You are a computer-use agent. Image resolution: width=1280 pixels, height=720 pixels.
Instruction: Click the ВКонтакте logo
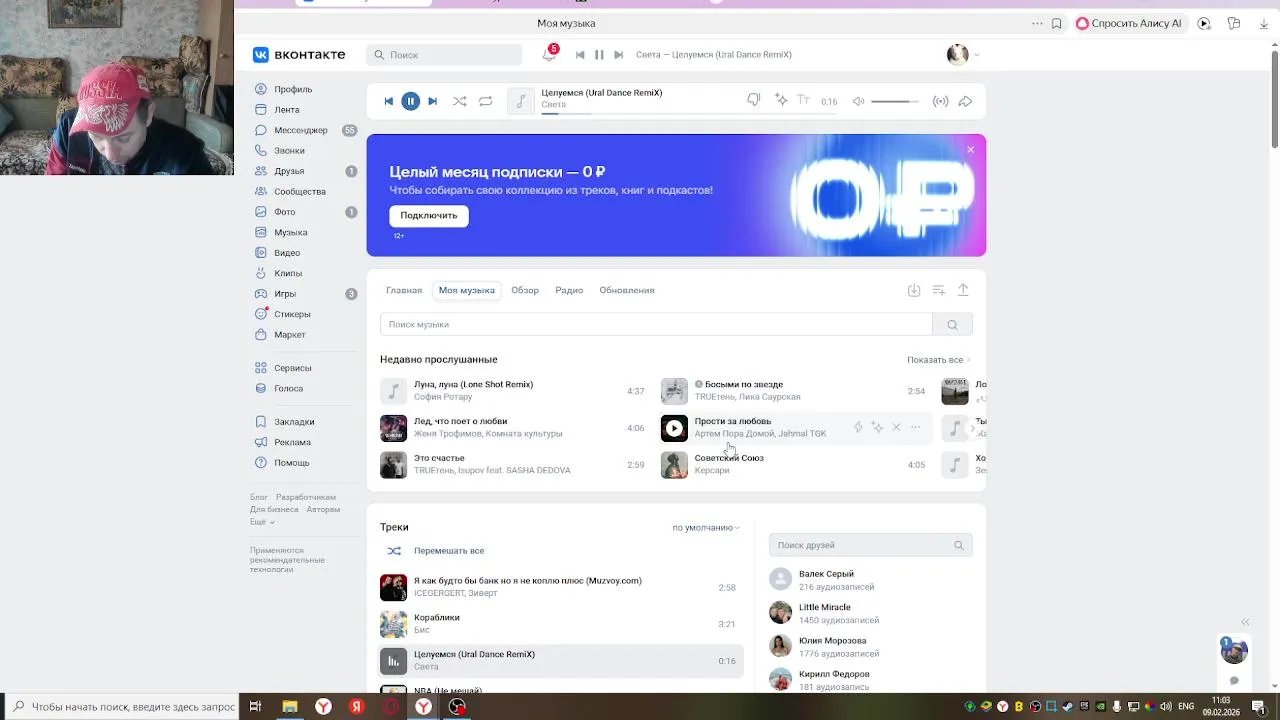(x=299, y=55)
